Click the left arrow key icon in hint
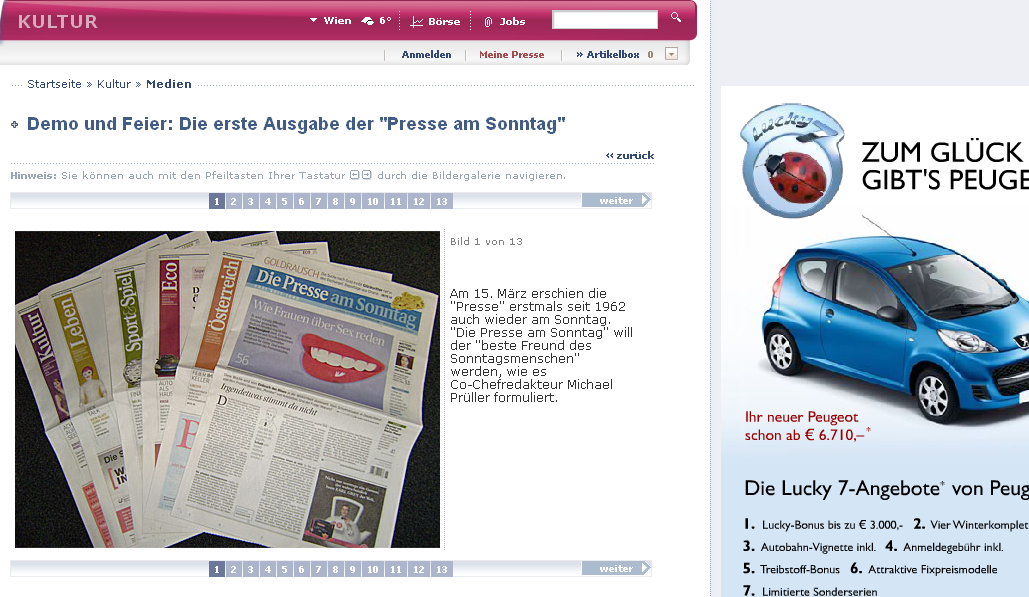Screen dimensions: 1029x597 354,175
